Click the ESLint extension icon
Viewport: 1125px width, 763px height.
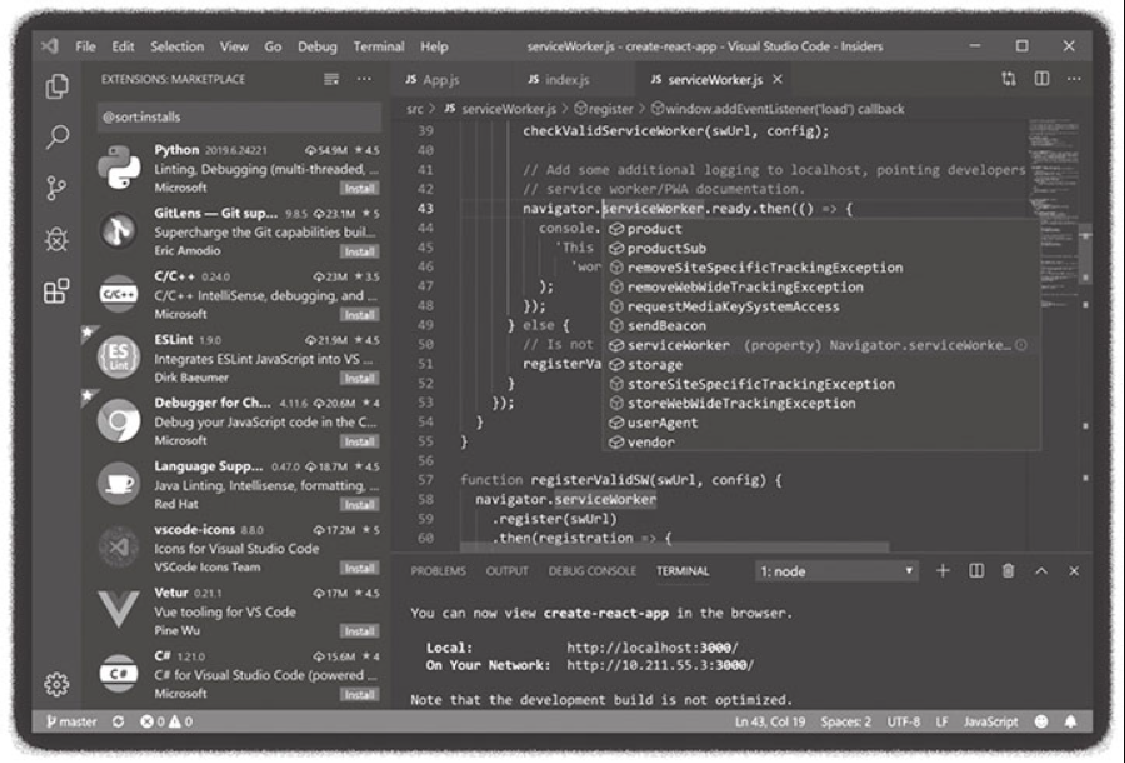pos(119,357)
